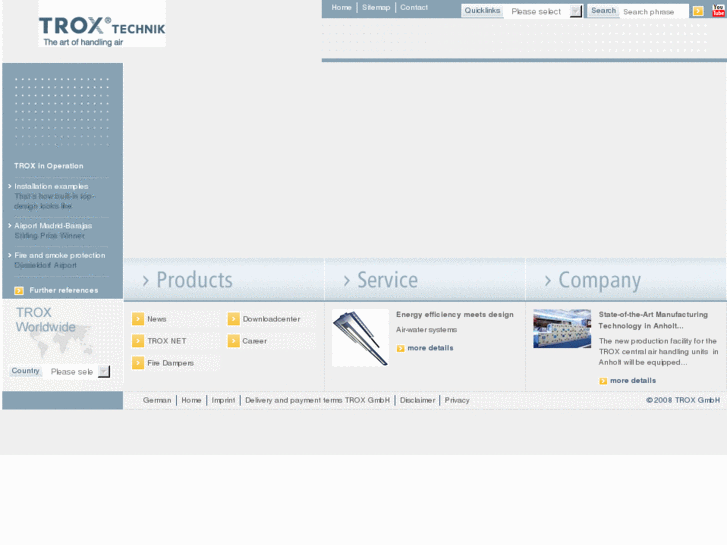The width and height of the screenshot is (727, 545).
Task: Open Fire and smoke protection link
Action: click(60, 256)
